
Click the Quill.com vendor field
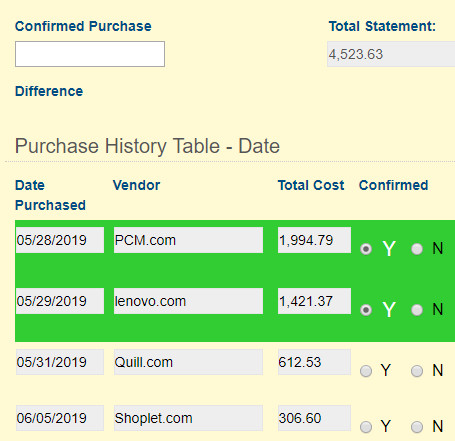tap(188, 362)
